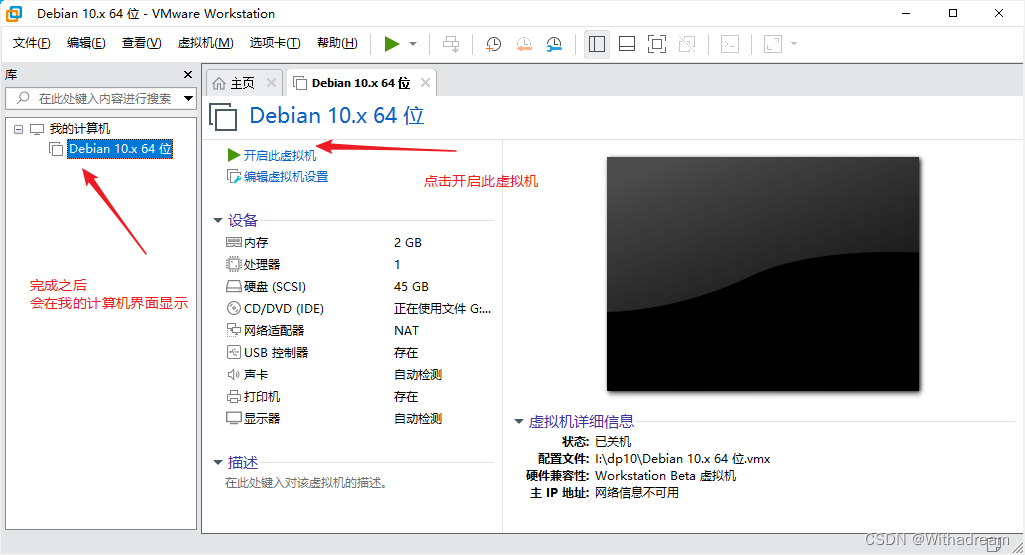The height and width of the screenshot is (555, 1025).
Task: Click the CD/DVD (IDE) disc icon
Action: point(233,308)
